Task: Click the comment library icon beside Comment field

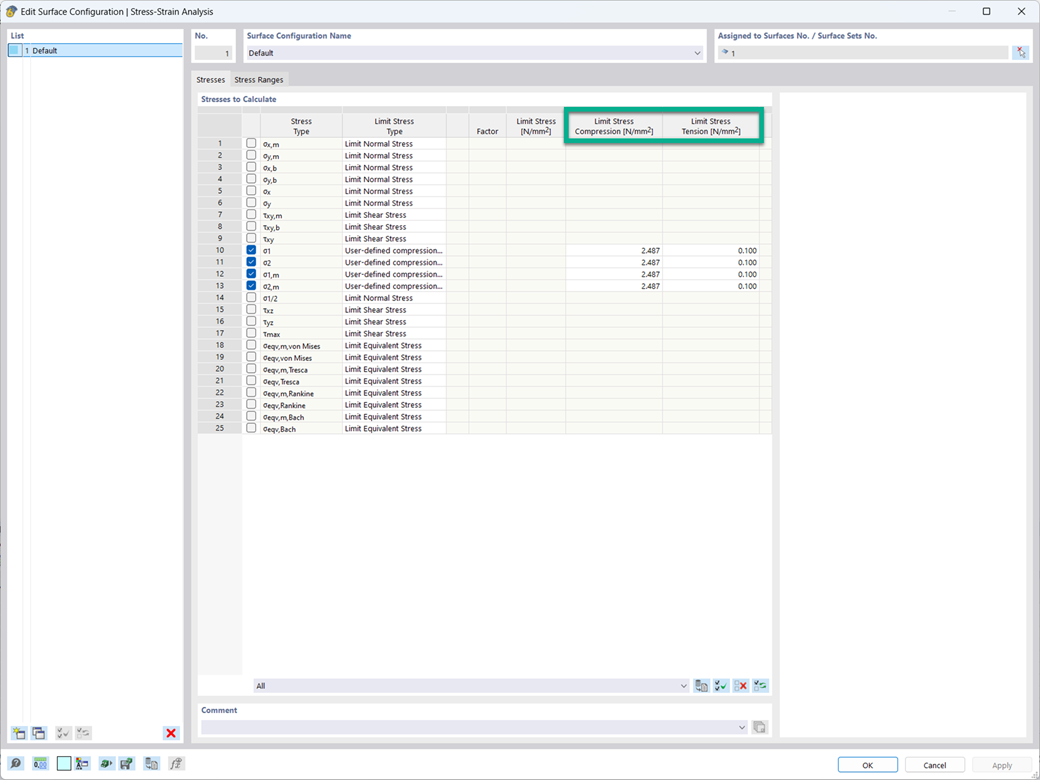Action: click(x=759, y=728)
